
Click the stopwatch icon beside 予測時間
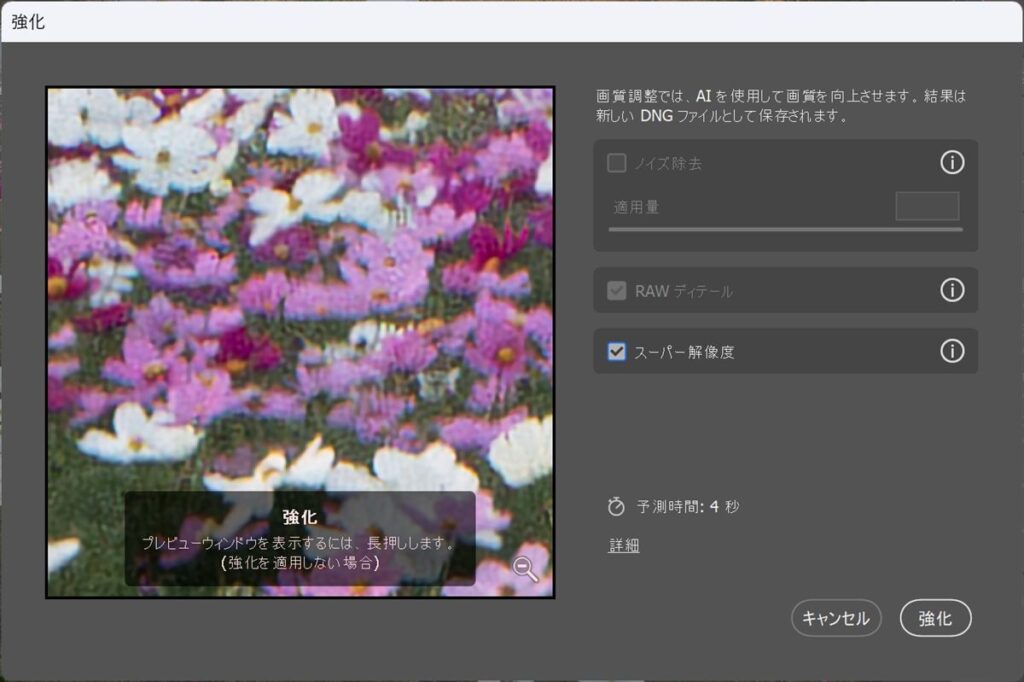click(616, 506)
